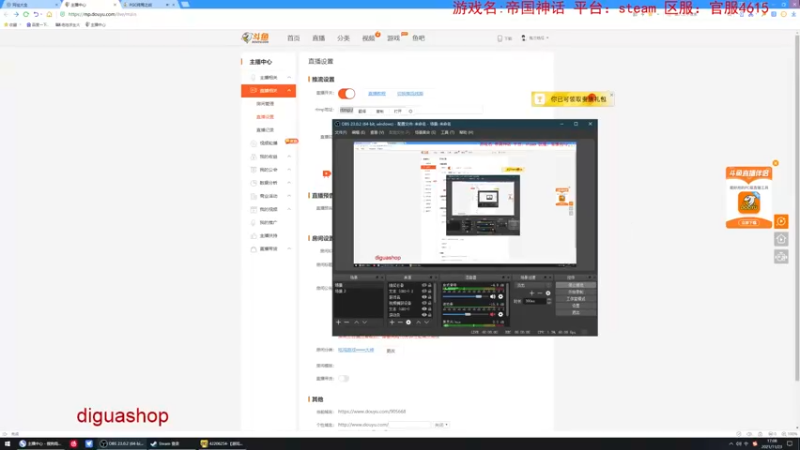Open the undo dropdown arrow in browser toolbar
The height and width of the screenshot is (450, 800).
[41, 14]
